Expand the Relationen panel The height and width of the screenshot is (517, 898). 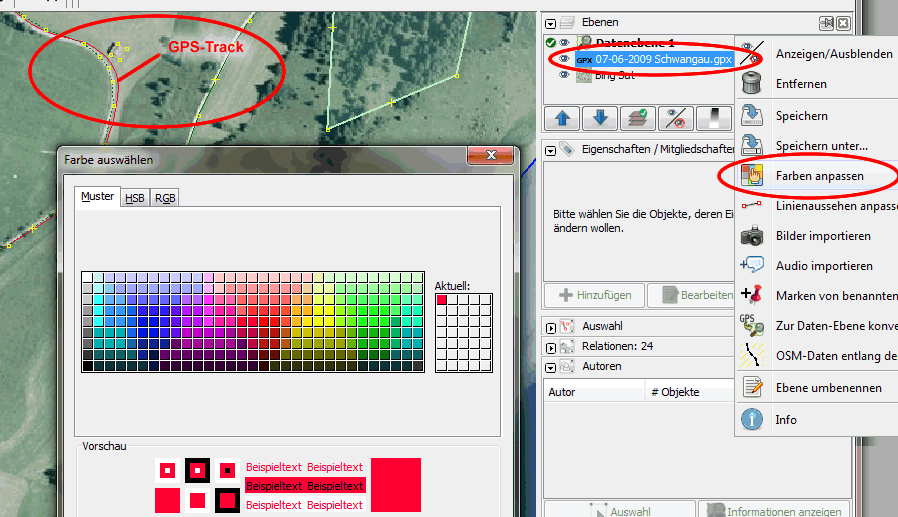552,346
